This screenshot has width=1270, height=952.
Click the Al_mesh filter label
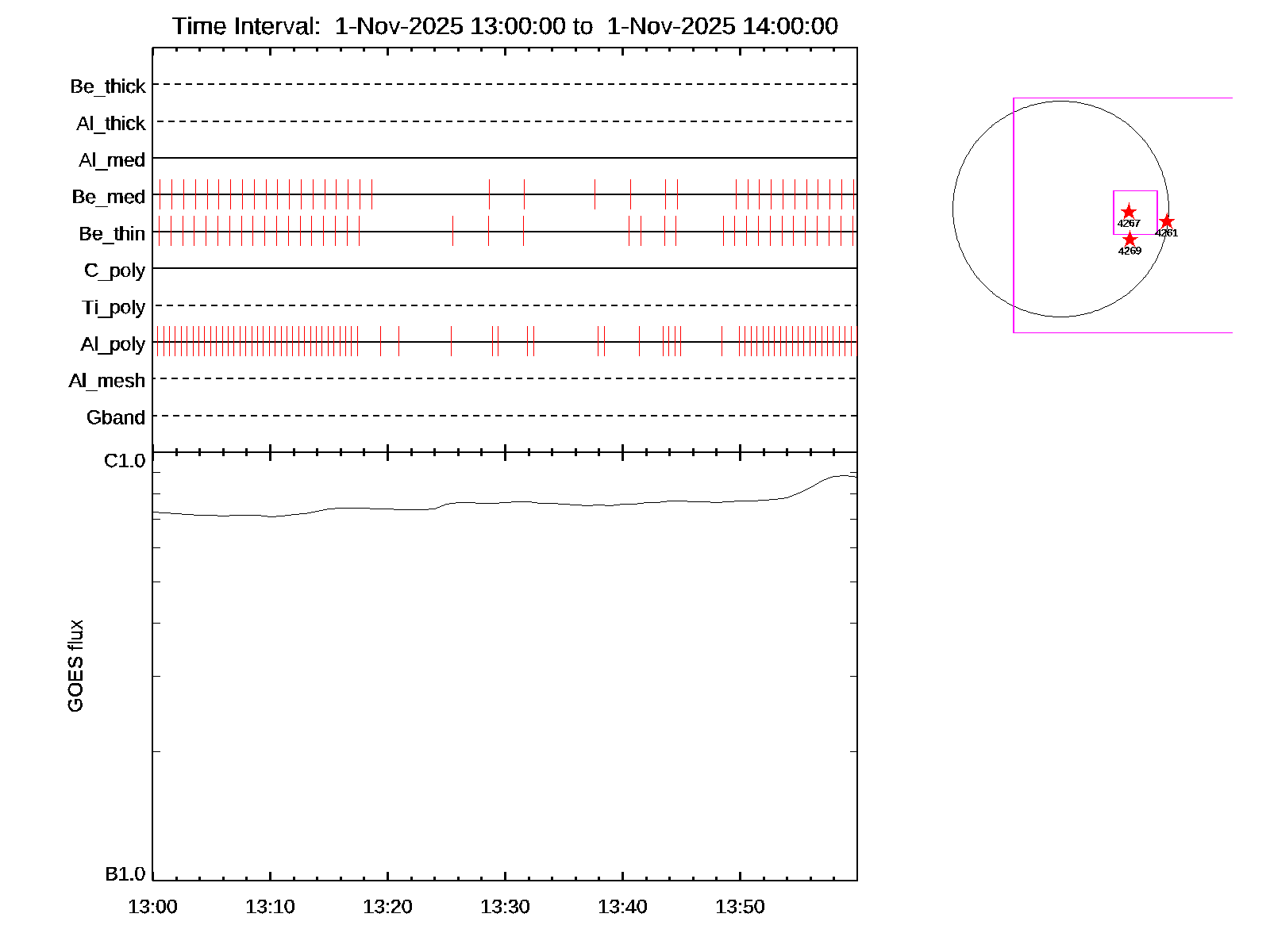click(107, 381)
